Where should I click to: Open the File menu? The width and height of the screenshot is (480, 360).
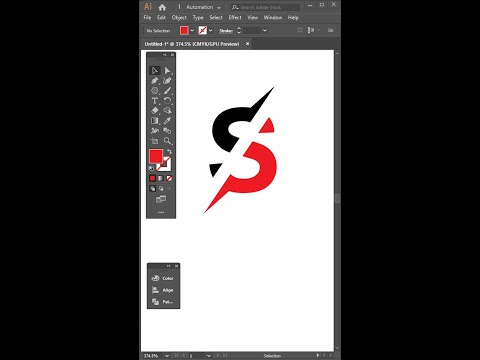pyautogui.click(x=147, y=17)
